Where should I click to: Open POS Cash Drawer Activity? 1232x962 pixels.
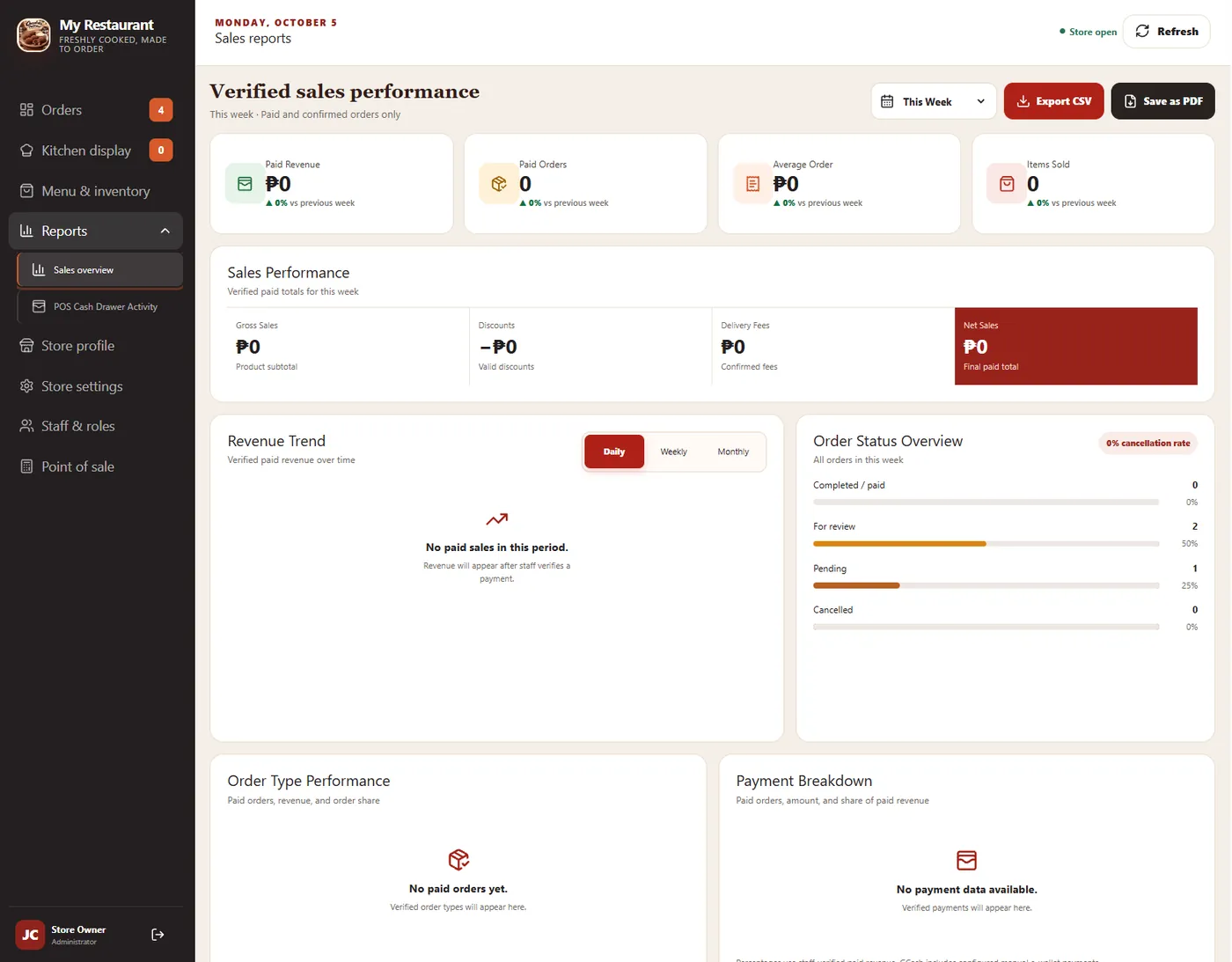tap(100, 306)
